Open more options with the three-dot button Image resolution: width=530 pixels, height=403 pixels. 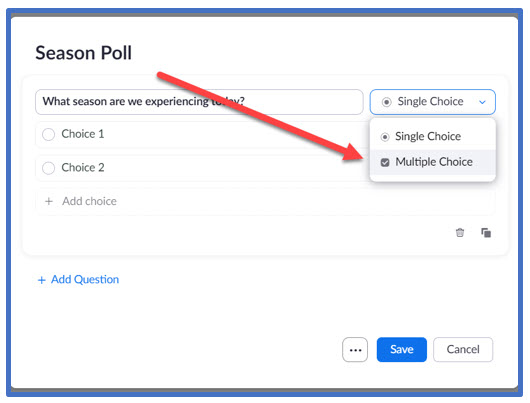click(355, 350)
